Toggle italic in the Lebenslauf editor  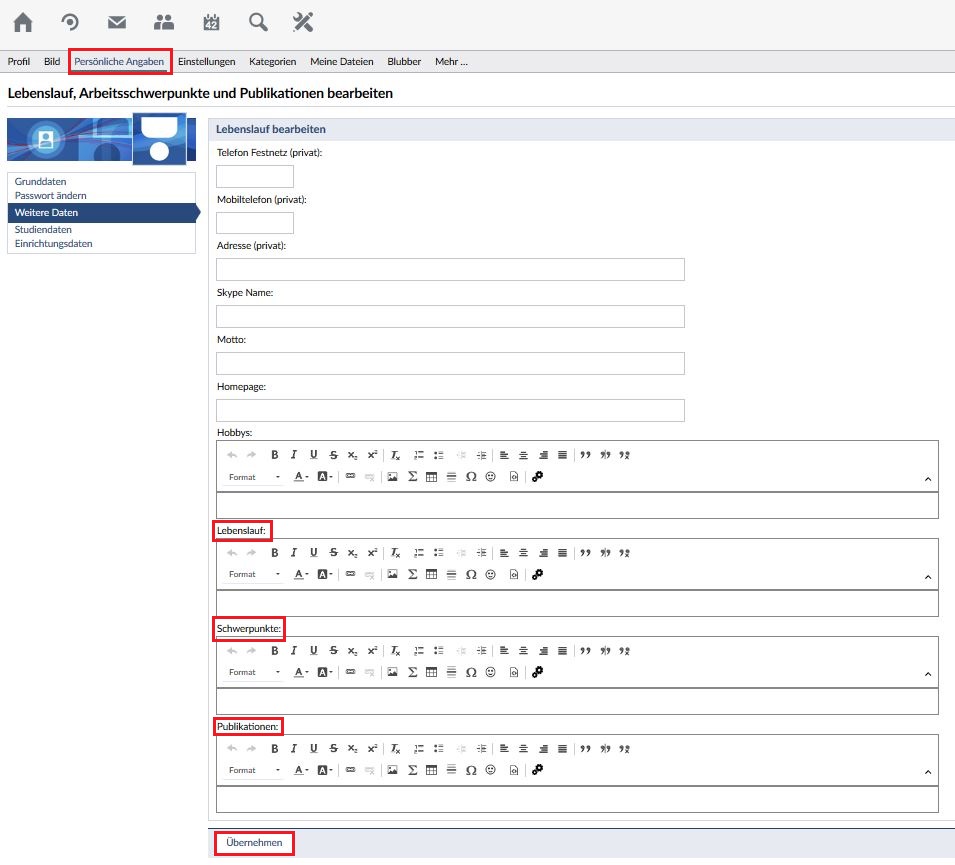294,553
